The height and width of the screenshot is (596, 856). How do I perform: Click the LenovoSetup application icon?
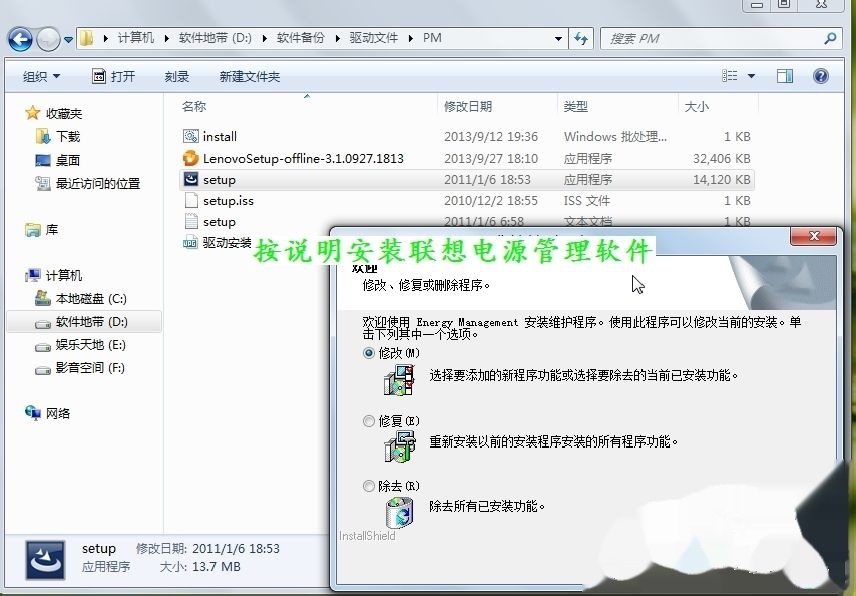[191, 158]
